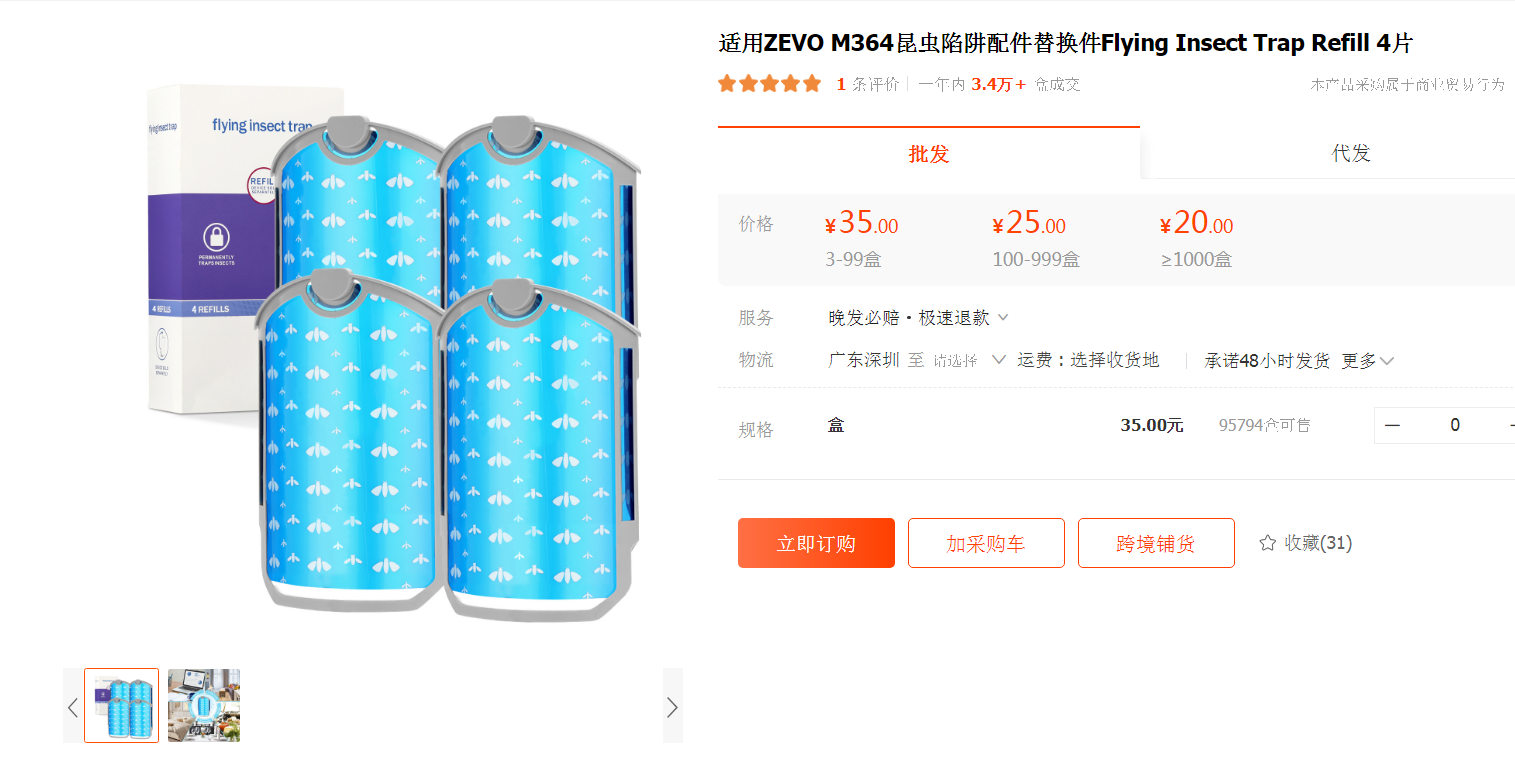The height and width of the screenshot is (778, 1515).
Task: Click the 跨境铺货 button
Action: tap(1156, 543)
